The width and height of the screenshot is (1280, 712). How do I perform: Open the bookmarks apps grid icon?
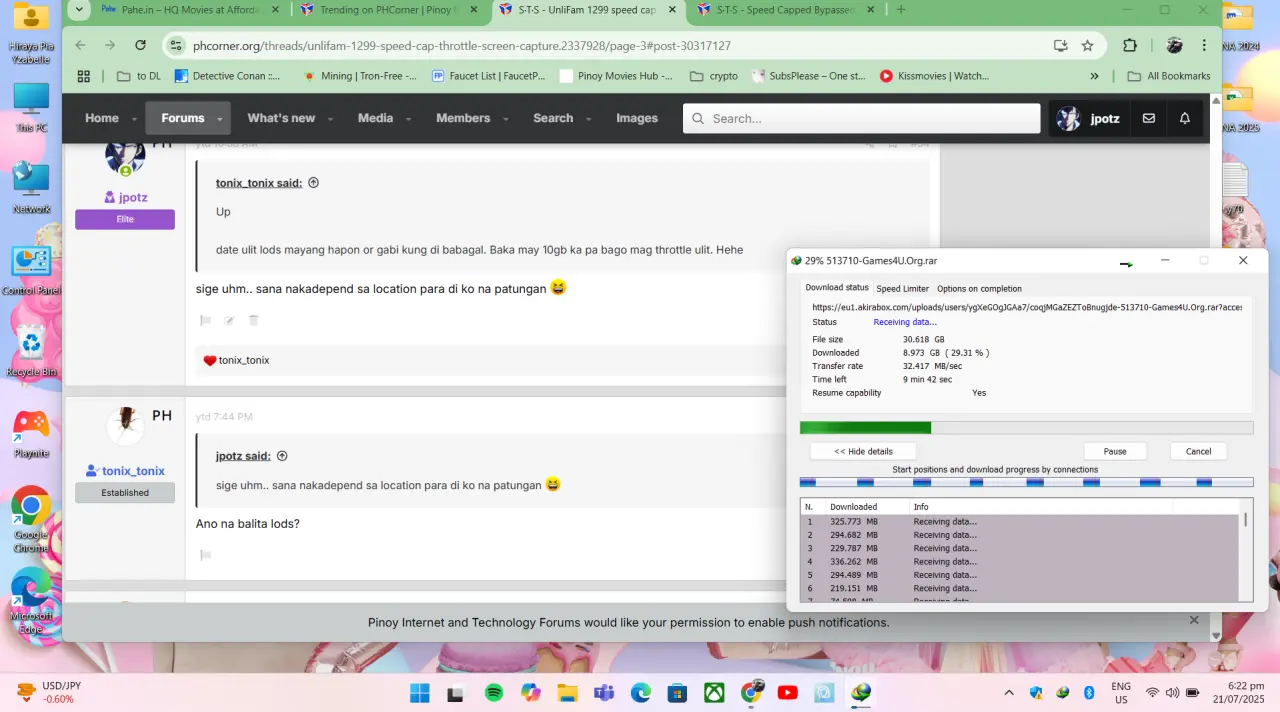[84, 76]
